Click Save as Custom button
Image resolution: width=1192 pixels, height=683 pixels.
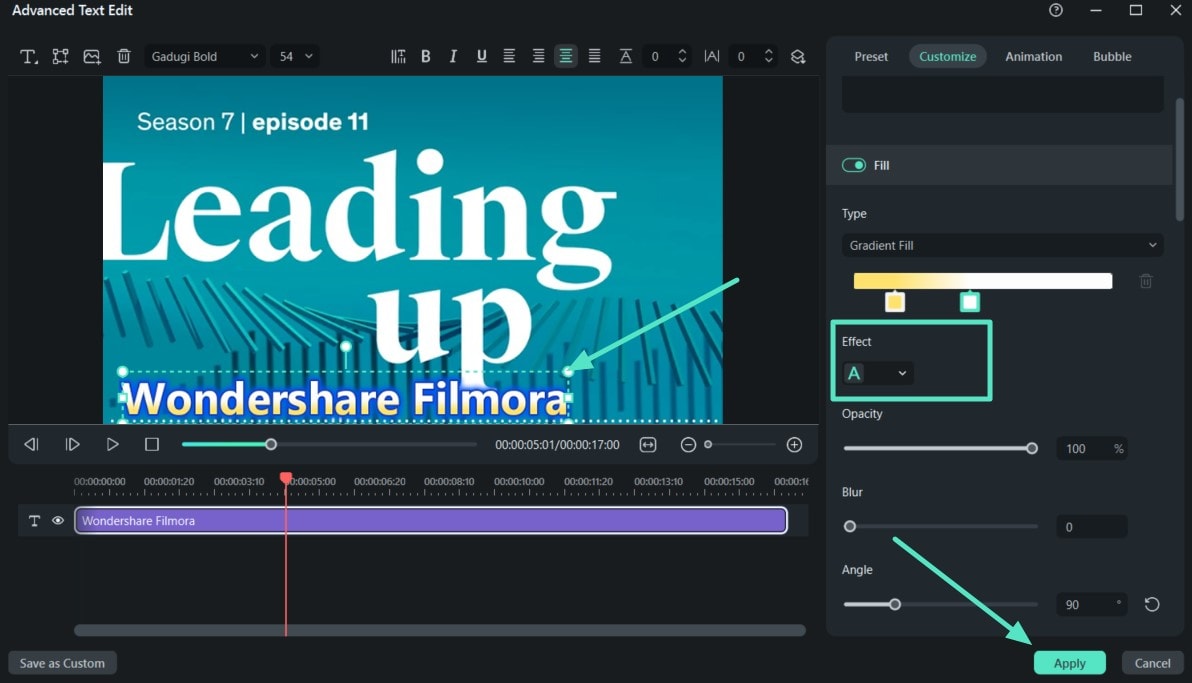[x=62, y=662]
